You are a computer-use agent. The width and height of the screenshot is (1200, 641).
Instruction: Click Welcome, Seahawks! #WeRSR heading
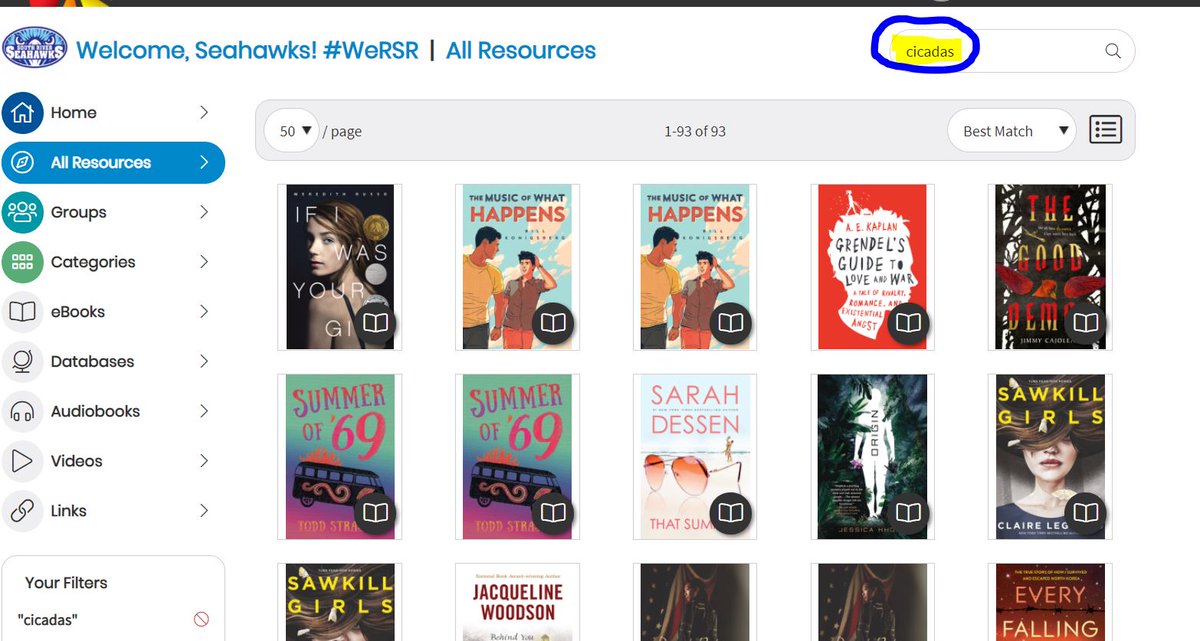[249, 50]
